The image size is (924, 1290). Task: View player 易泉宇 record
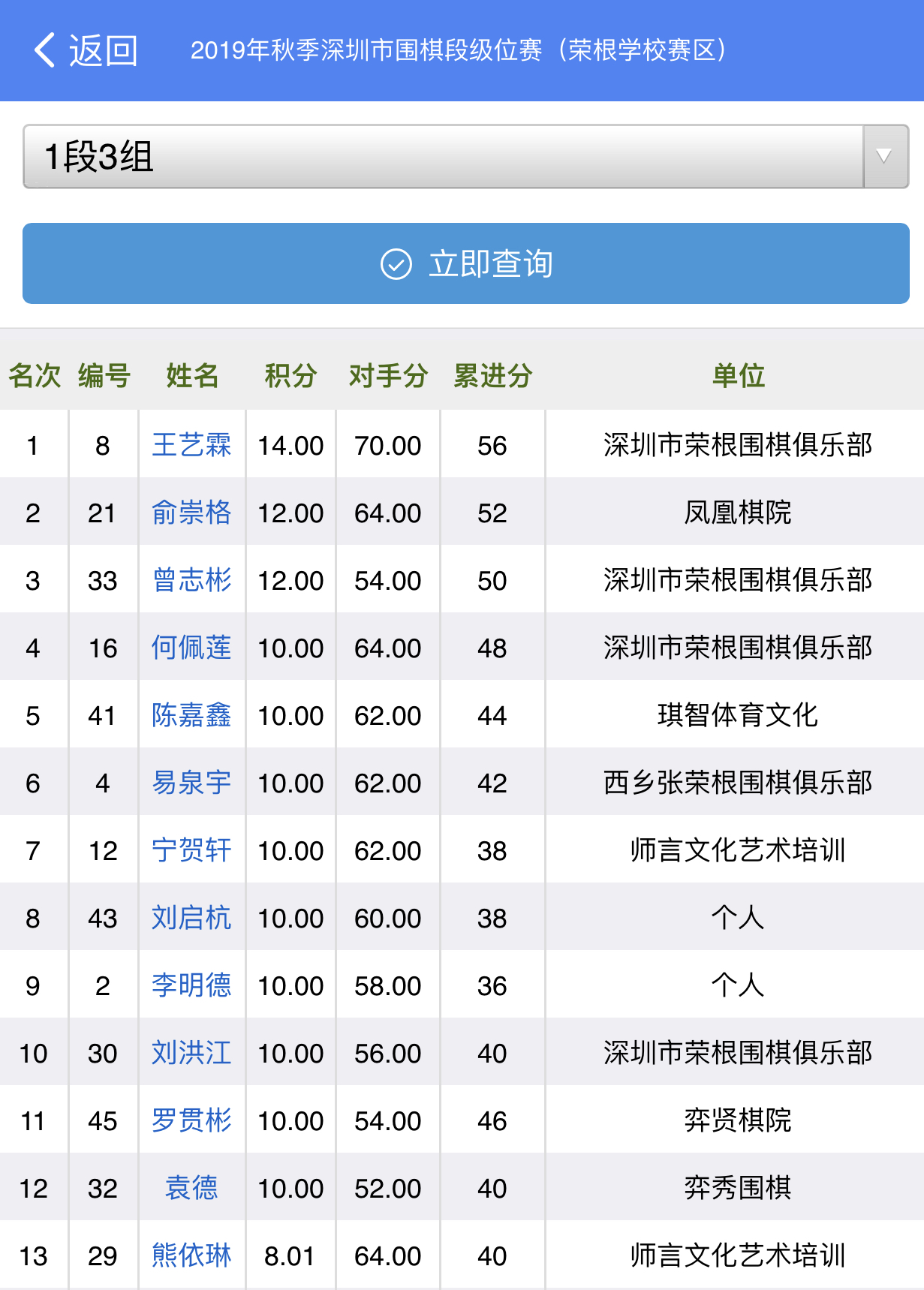pos(191,783)
